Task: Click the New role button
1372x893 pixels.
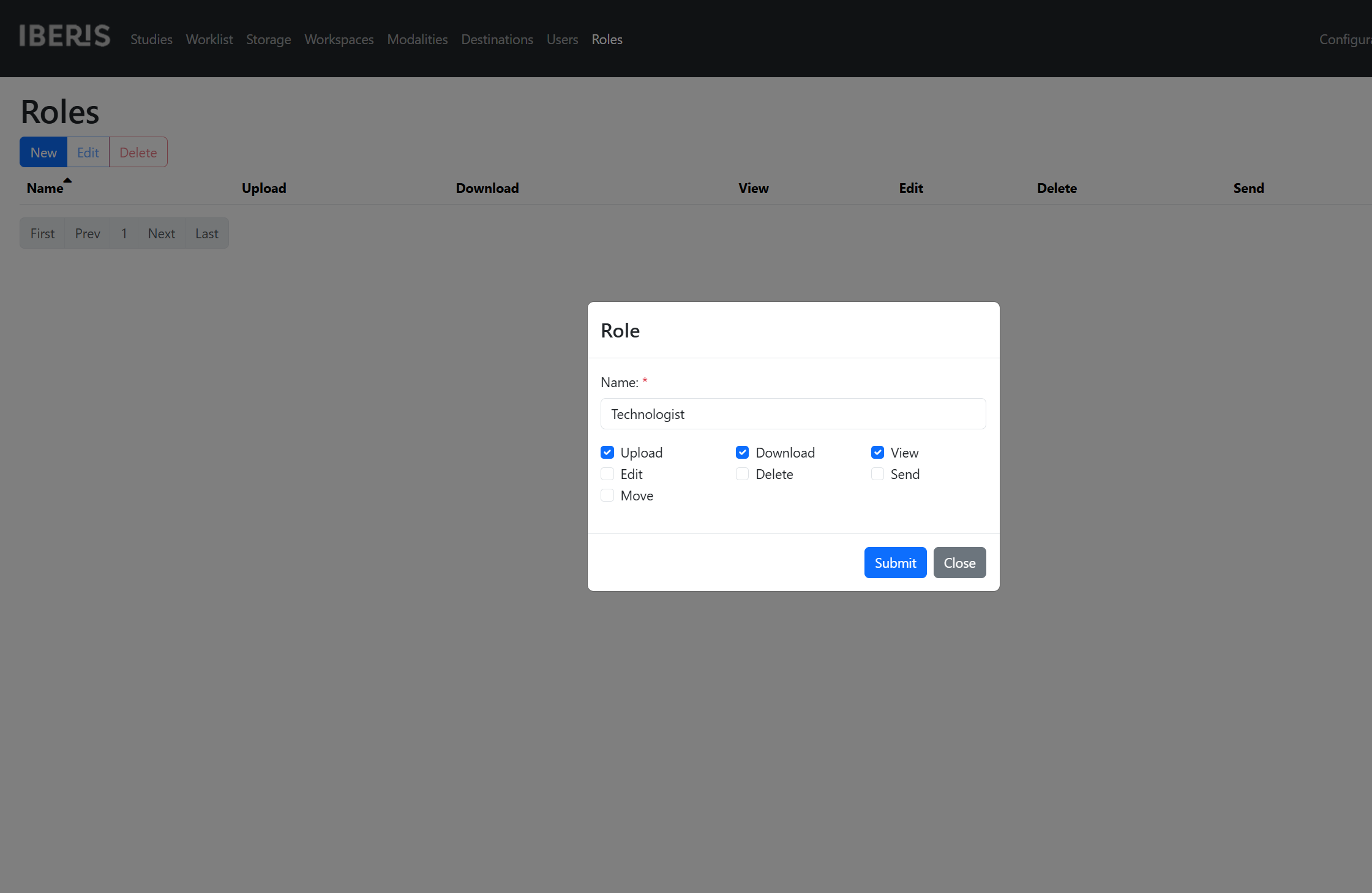Action: [x=43, y=152]
